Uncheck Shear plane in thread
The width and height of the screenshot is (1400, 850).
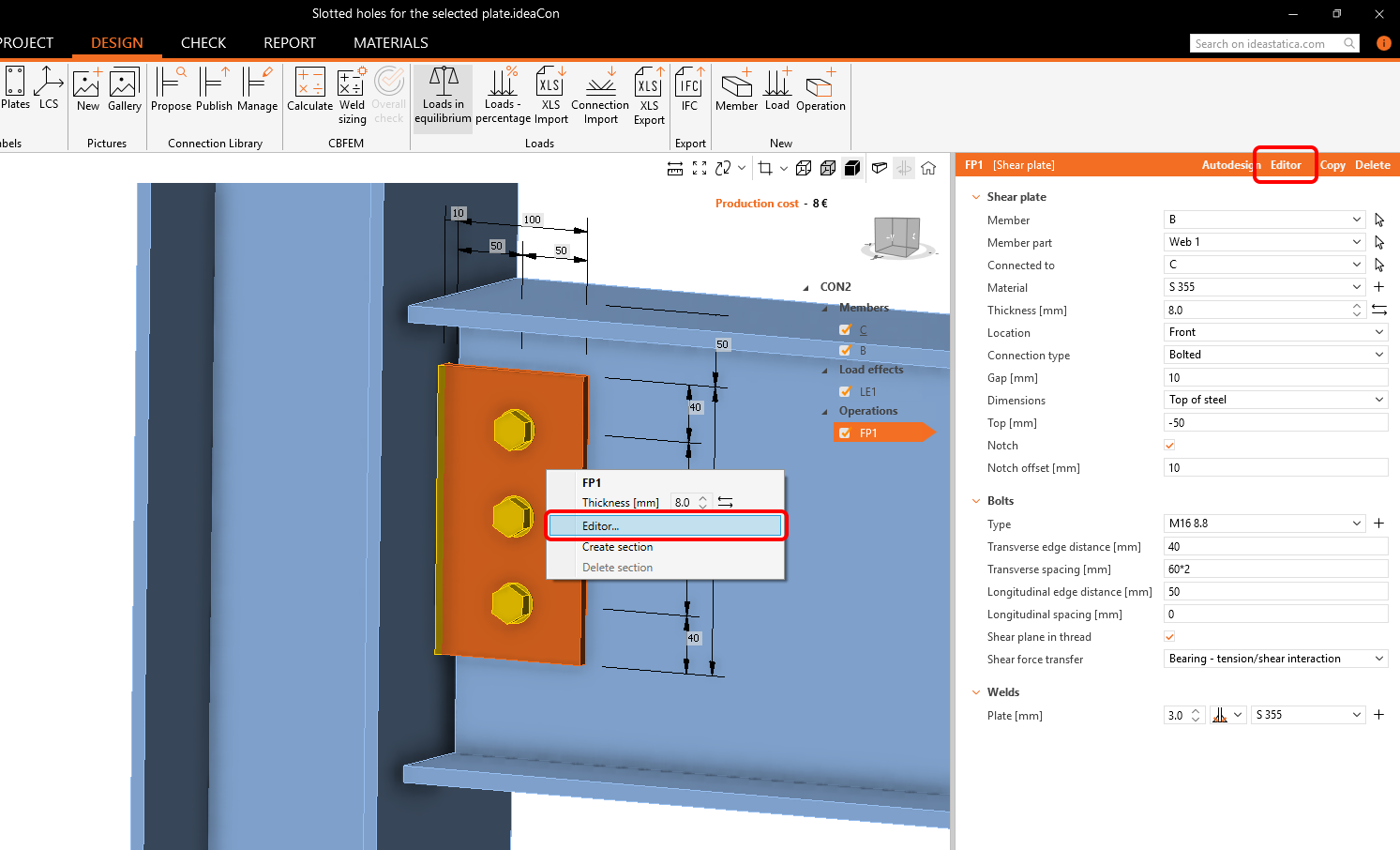pos(1169,636)
